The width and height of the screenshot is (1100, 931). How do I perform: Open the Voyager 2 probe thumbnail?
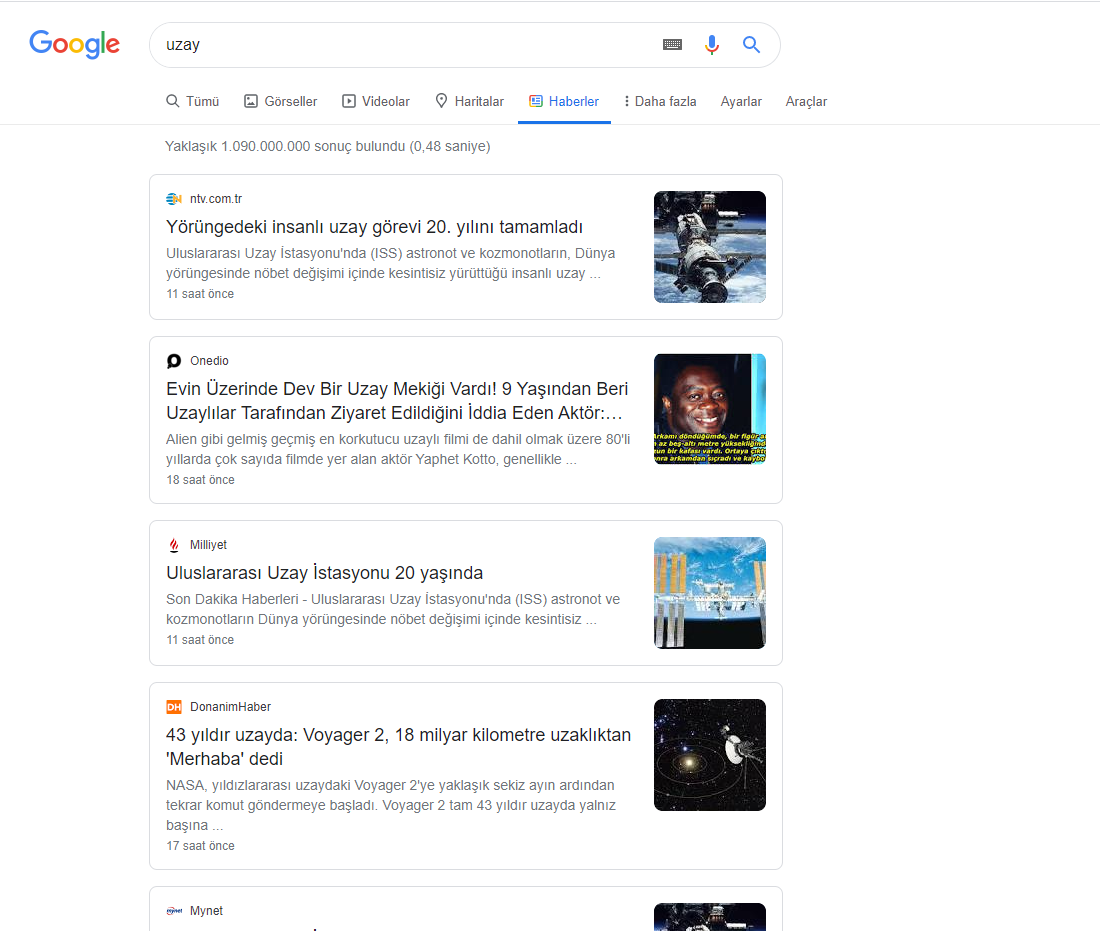(x=710, y=755)
